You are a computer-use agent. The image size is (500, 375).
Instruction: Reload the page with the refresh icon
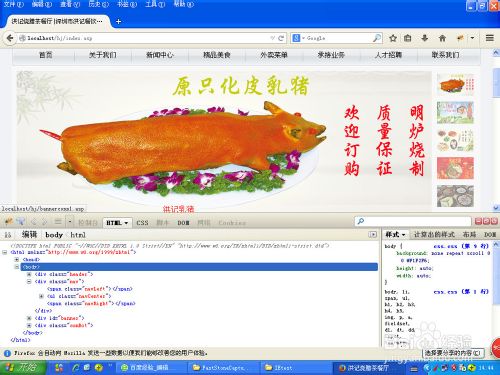(x=281, y=38)
